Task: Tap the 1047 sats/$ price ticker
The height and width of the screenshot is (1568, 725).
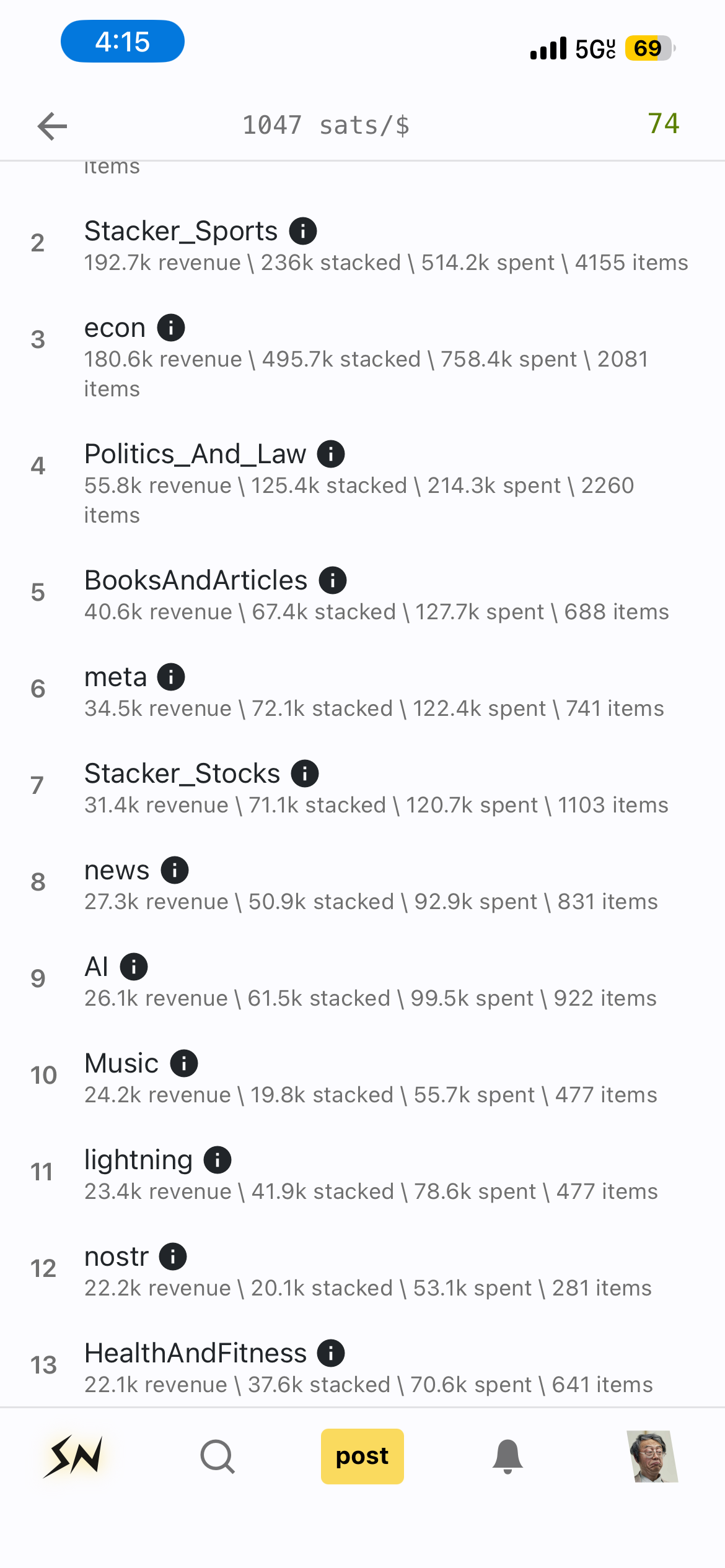Action: coord(326,126)
